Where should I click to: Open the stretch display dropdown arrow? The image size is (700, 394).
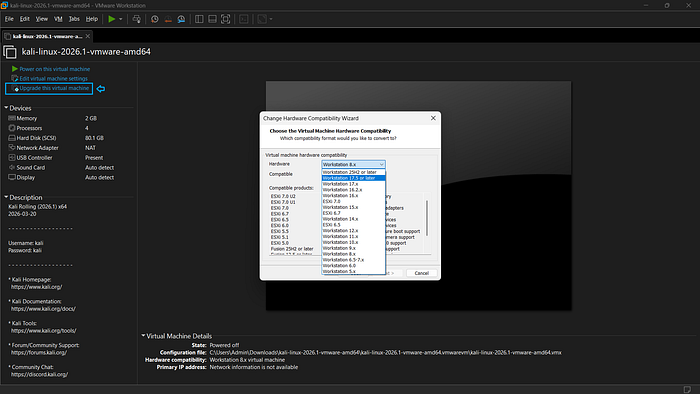point(271,19)
